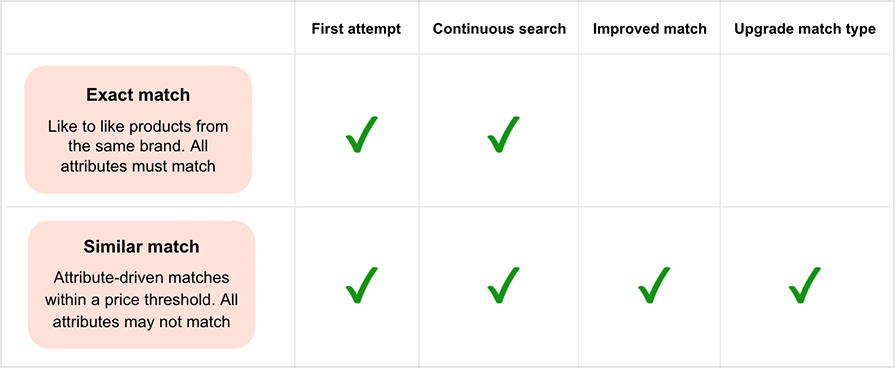Choose the Improved match column header

click(x=650, y=29)
